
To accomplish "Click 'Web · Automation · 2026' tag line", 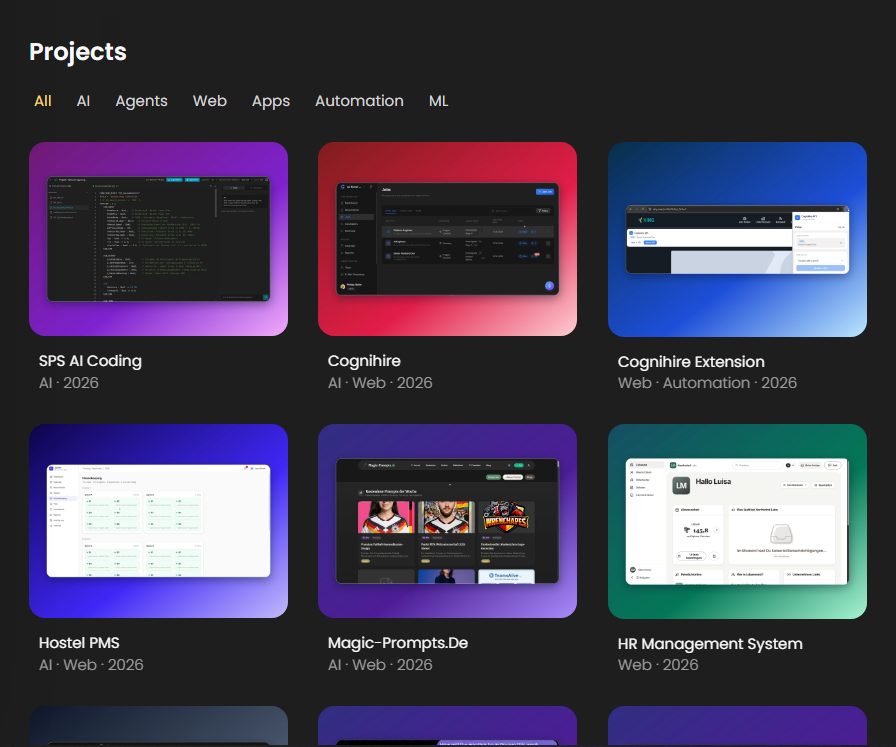I will pyautogui.click(x=707, y=383).
